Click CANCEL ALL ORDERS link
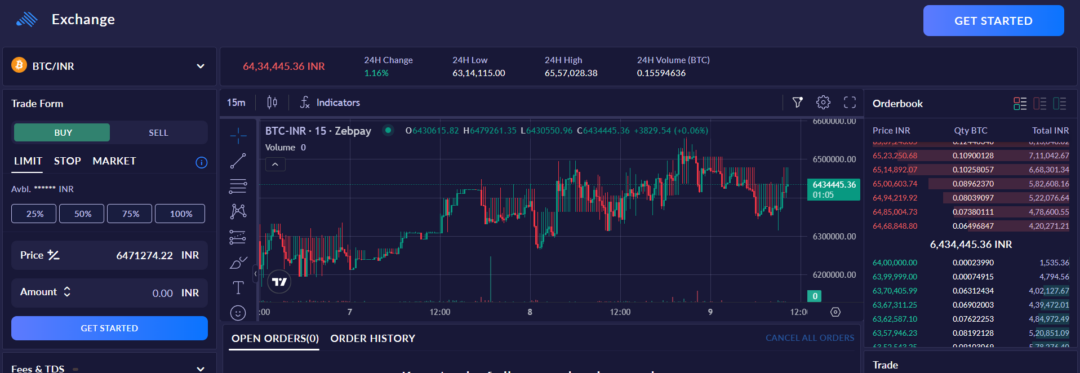The image size is (1080, 373). [810, 338]
